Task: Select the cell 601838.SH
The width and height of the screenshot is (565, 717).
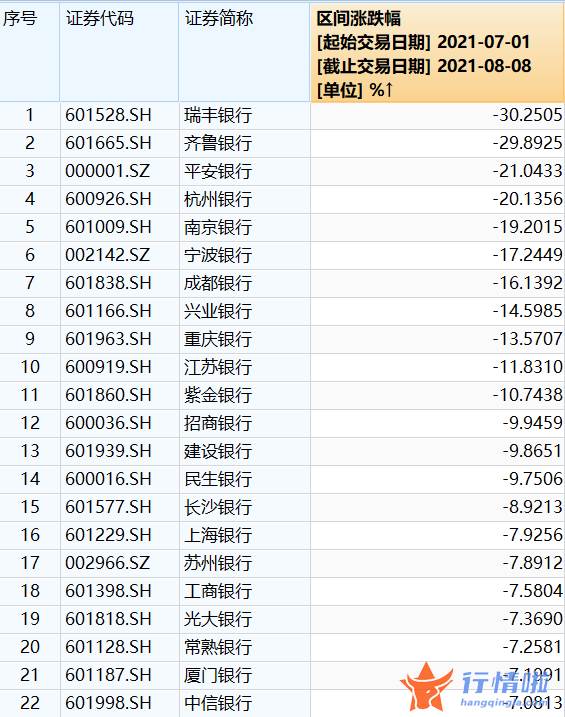Action: click(x=119, y=283)
